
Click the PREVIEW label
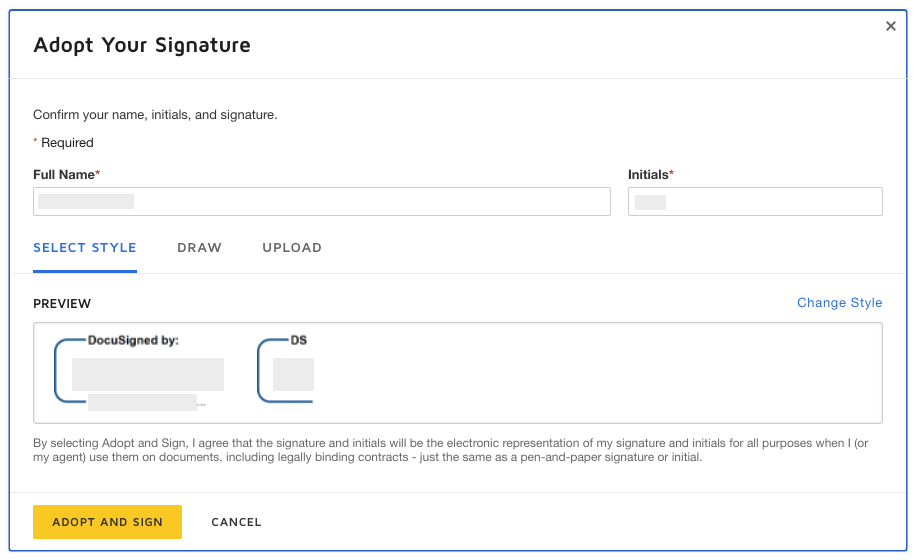62,304
